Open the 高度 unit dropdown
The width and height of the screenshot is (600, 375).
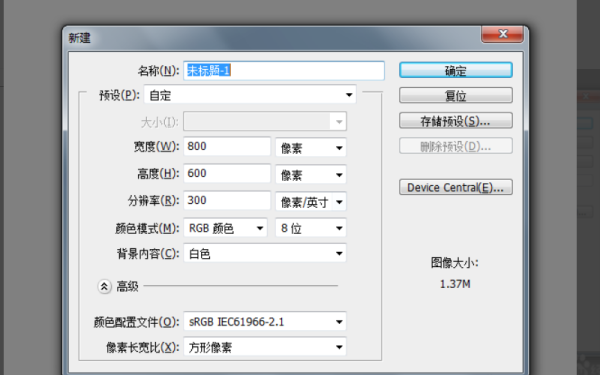click(311, 174)
